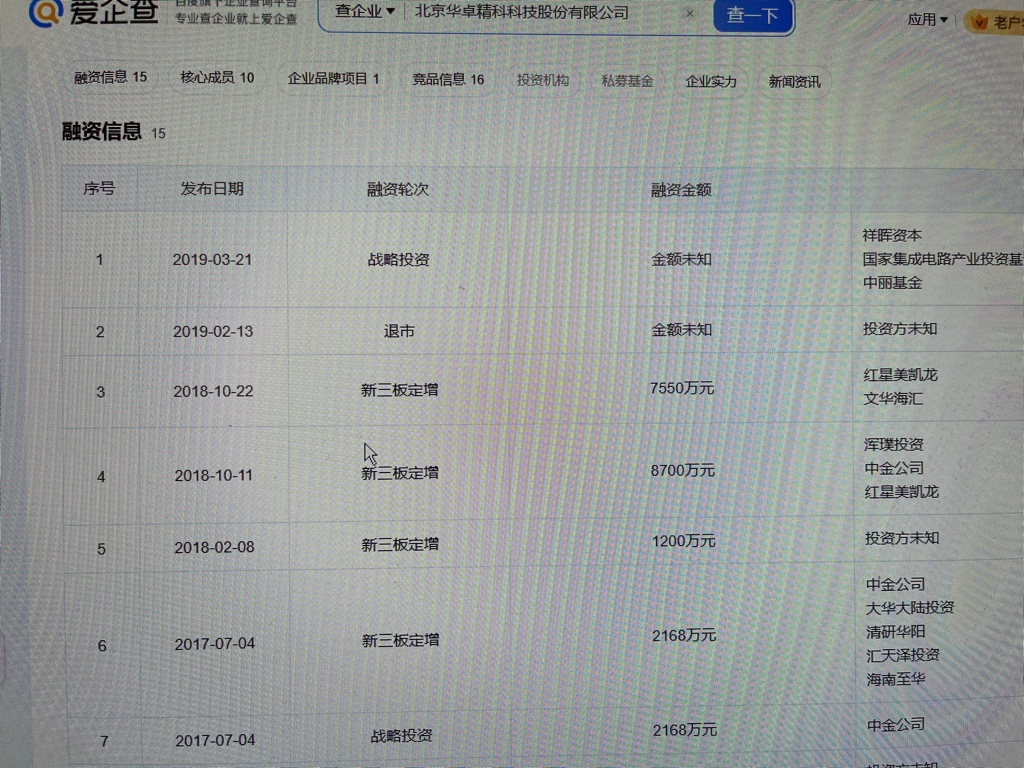Click the 融资信息 section heading

tap(101, 131)
